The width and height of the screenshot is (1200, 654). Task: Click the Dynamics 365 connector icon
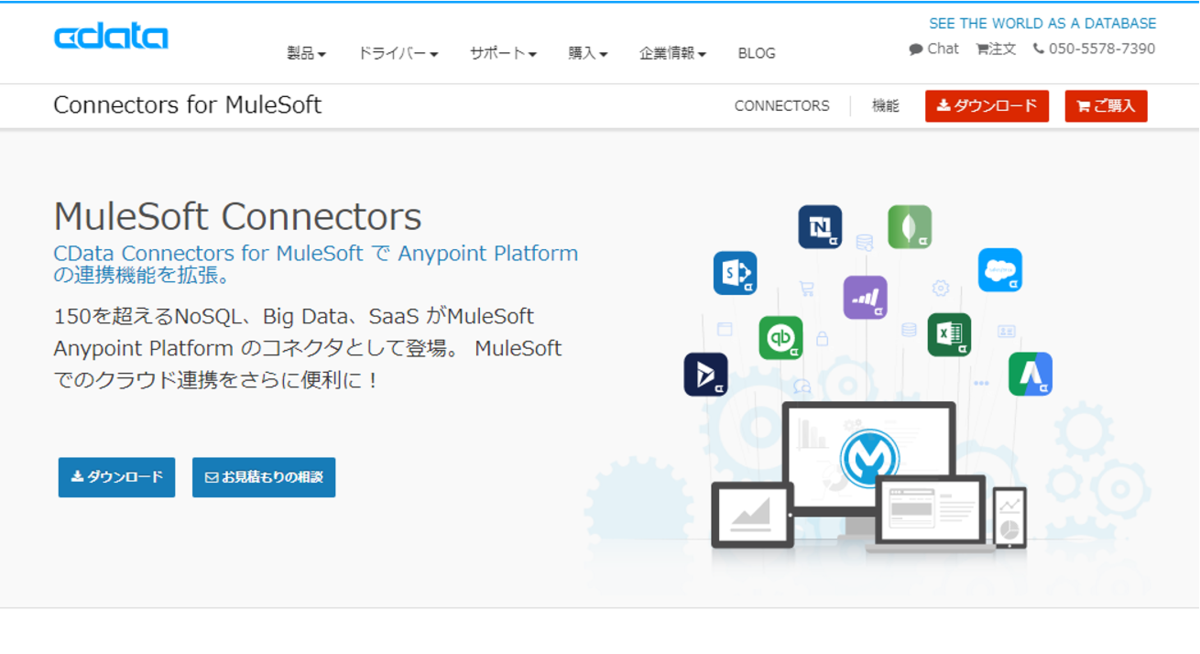(706, 375)
